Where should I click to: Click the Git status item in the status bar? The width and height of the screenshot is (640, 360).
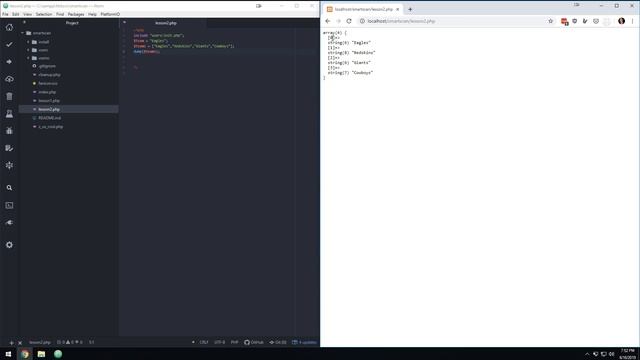point(278,342)
